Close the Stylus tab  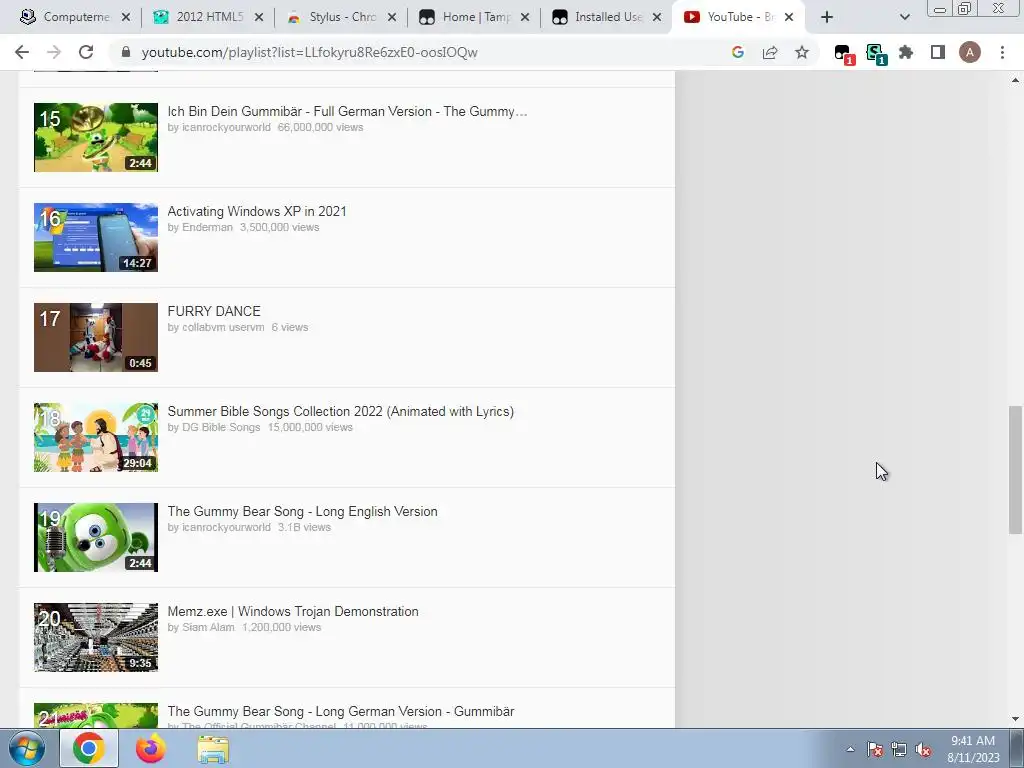coord(392,17)
